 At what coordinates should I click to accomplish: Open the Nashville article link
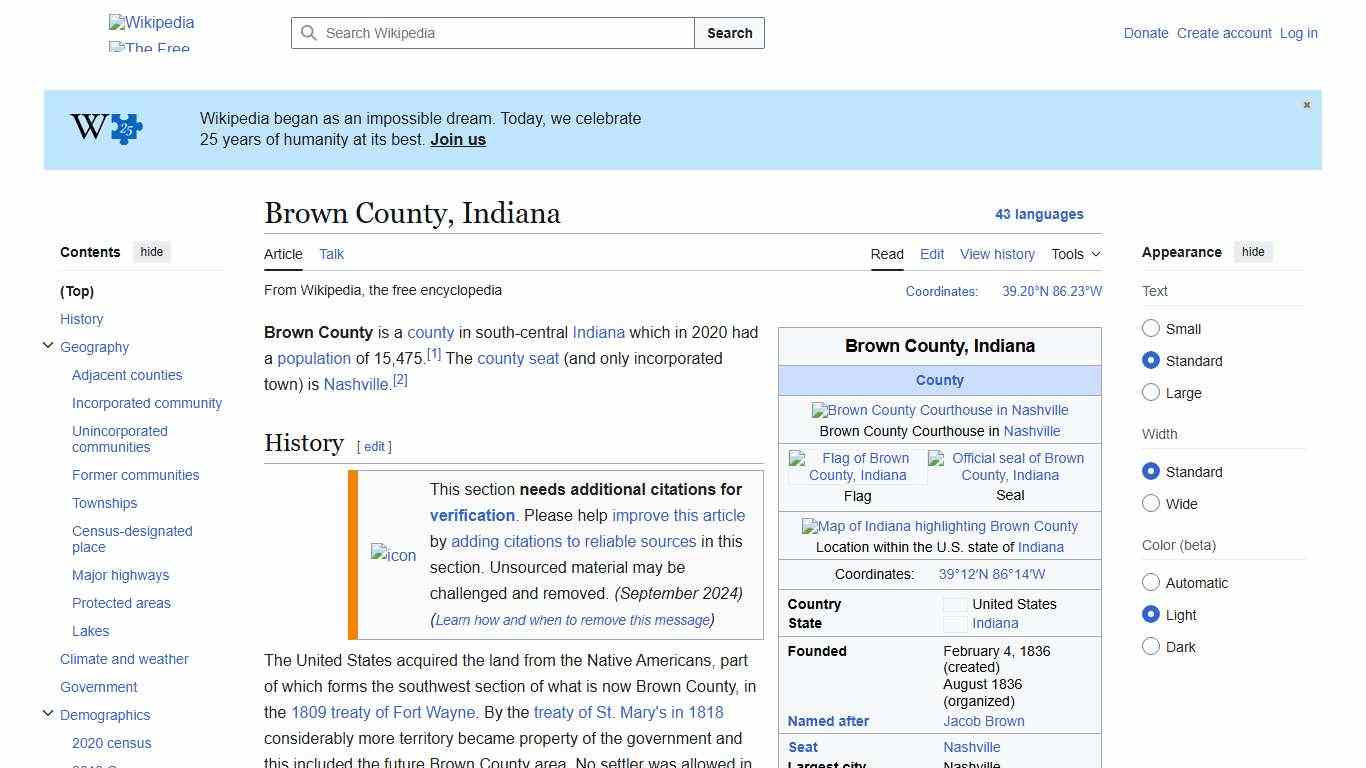355,384
